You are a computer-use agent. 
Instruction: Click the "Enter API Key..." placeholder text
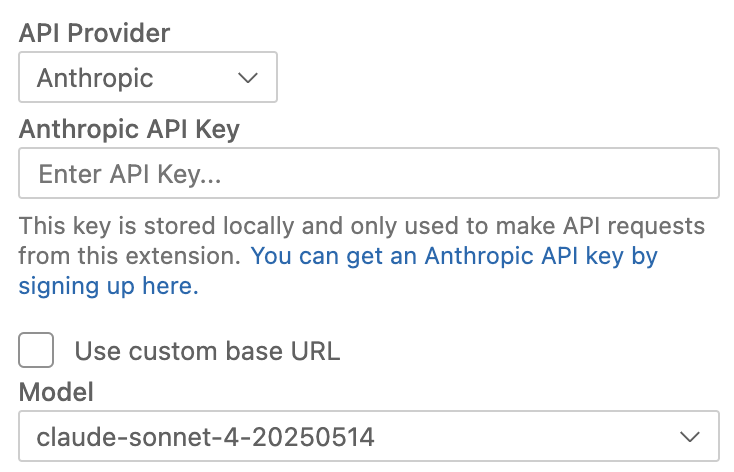[129, 174]
